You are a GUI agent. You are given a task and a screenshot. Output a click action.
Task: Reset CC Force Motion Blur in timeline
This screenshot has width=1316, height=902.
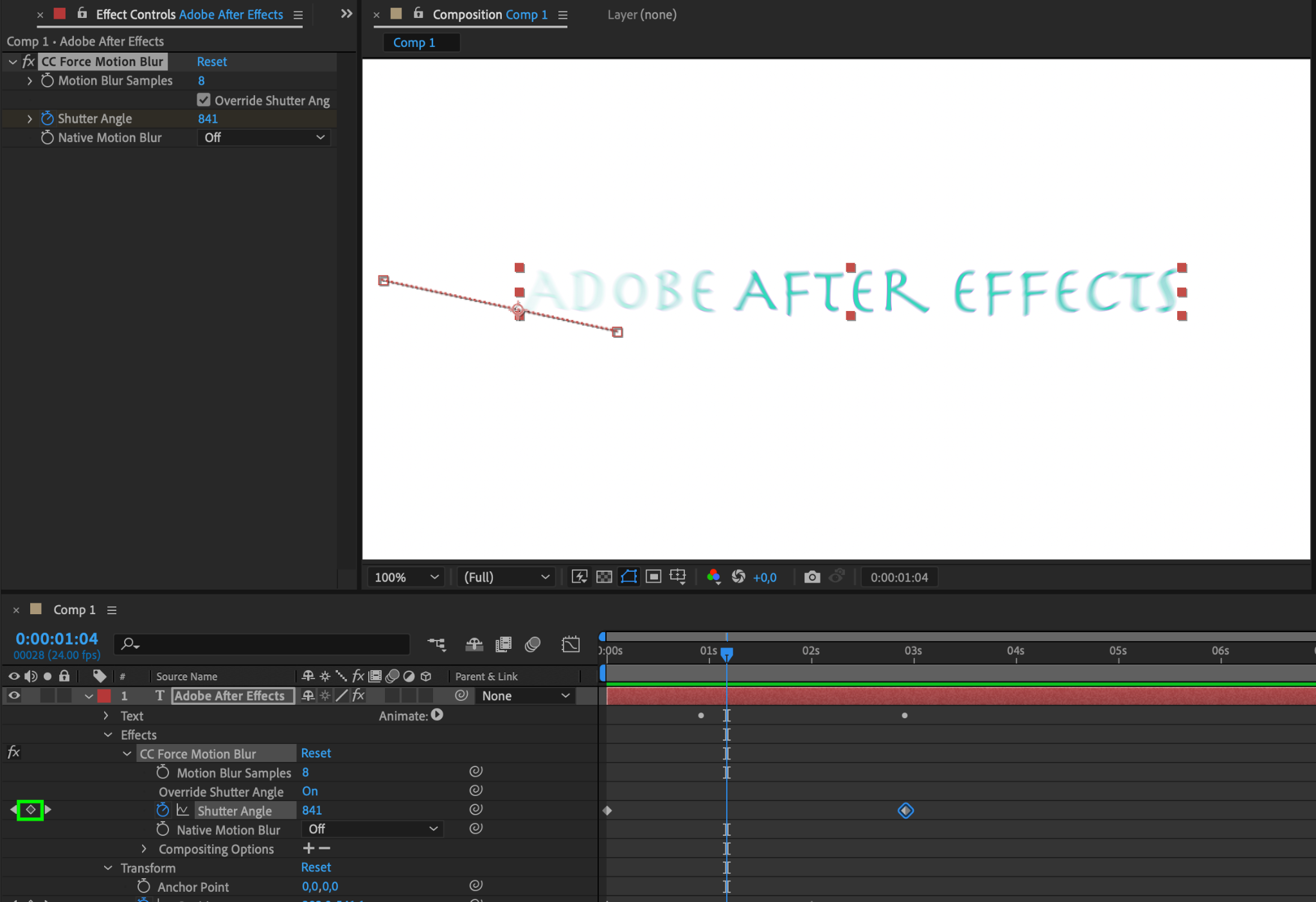click(x=316, y=752)
